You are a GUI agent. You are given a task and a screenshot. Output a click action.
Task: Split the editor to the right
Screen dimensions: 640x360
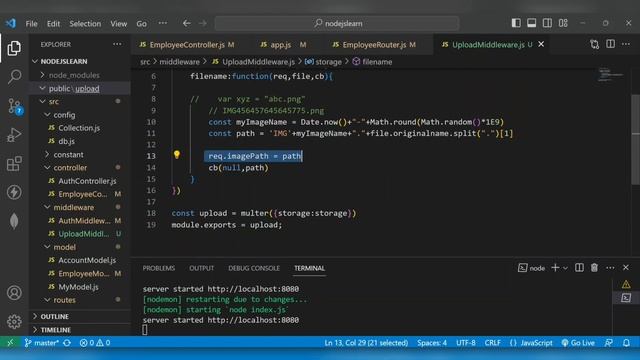click(610, 44)
